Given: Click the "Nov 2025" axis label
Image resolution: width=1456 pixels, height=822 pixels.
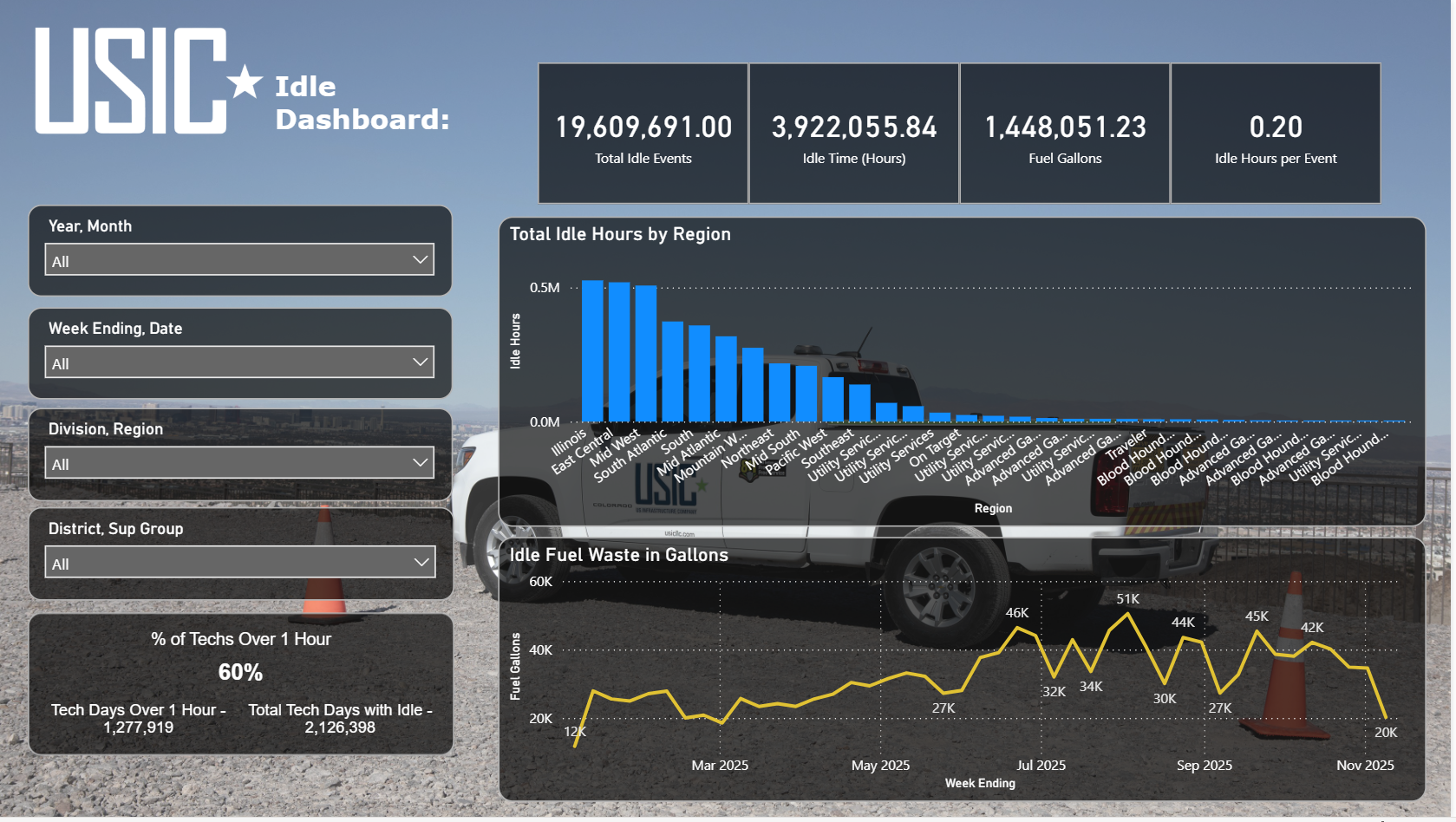Looking at the screenshot, I should 1365,766.
